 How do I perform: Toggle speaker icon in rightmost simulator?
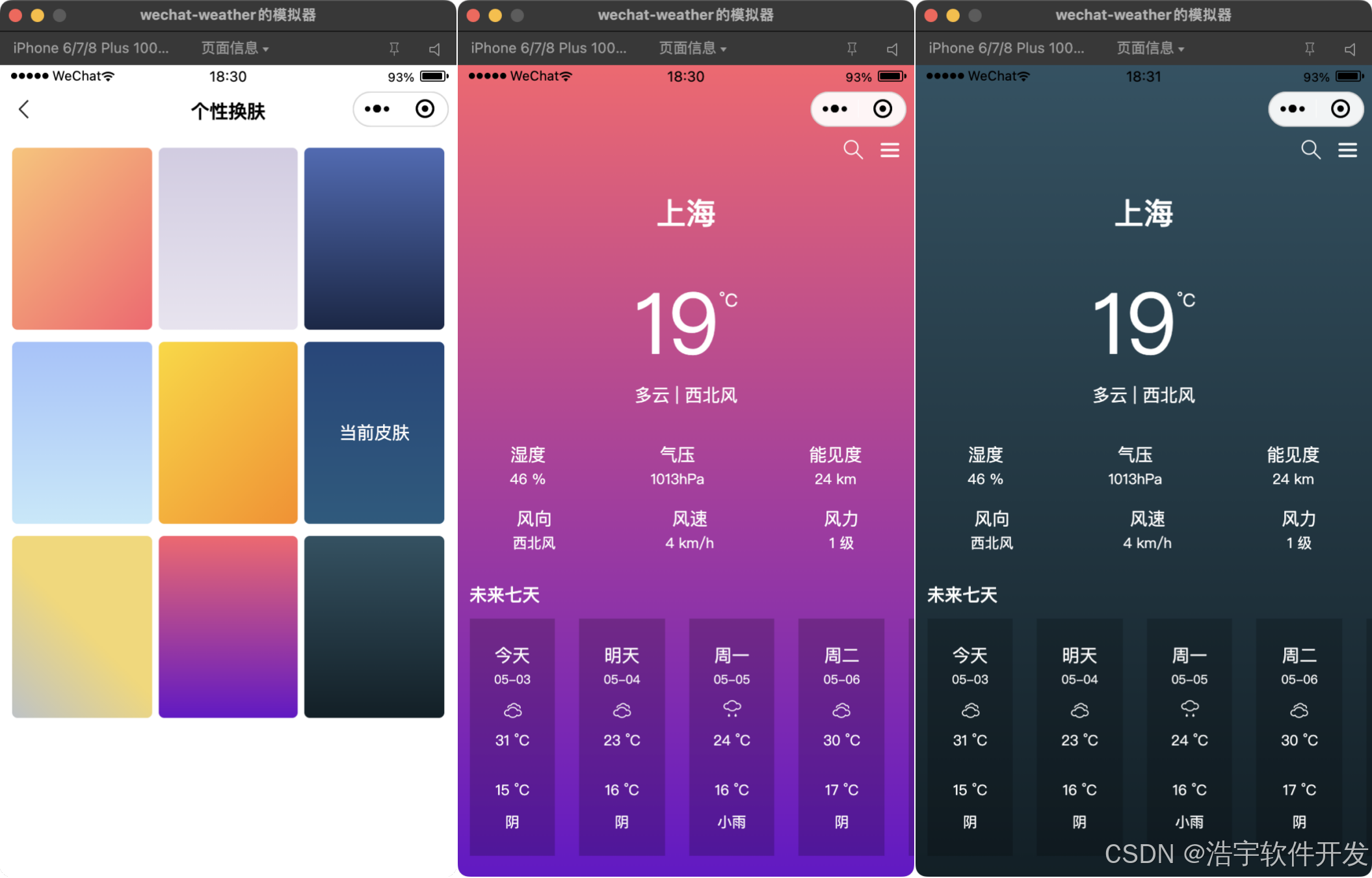point(1350,49)
